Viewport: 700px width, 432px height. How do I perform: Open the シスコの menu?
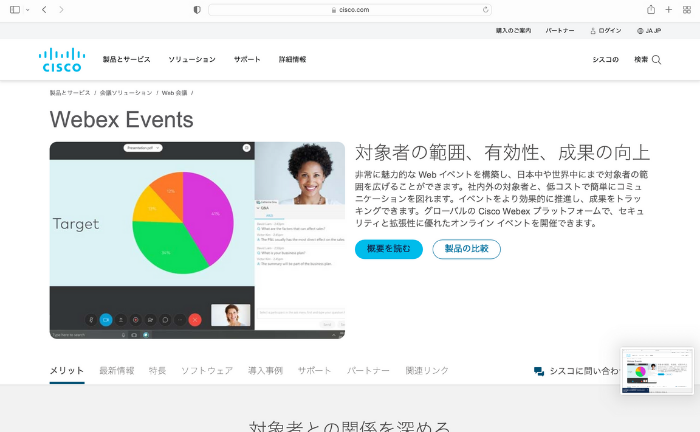[x=605, y=59]
